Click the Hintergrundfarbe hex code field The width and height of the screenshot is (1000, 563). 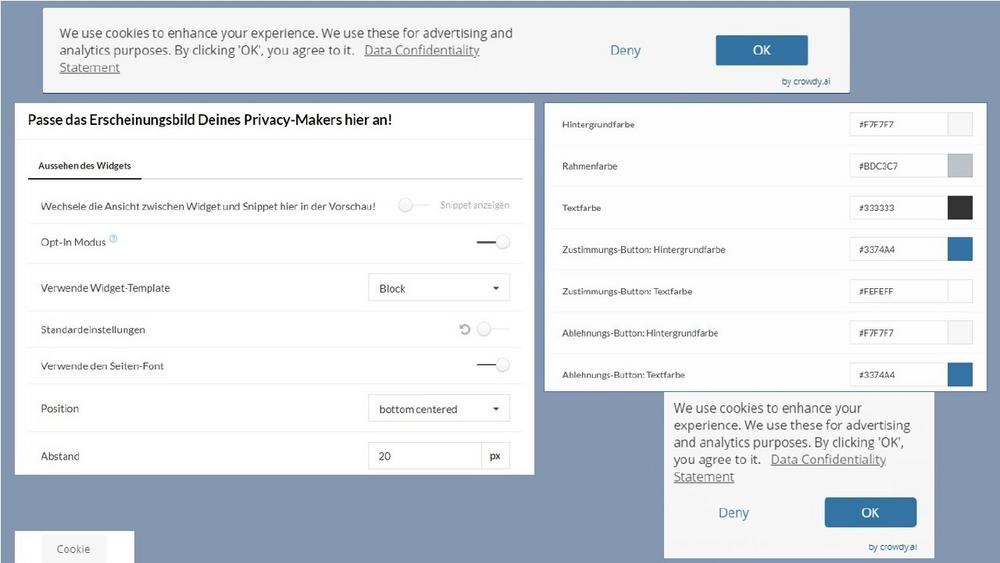897,125
